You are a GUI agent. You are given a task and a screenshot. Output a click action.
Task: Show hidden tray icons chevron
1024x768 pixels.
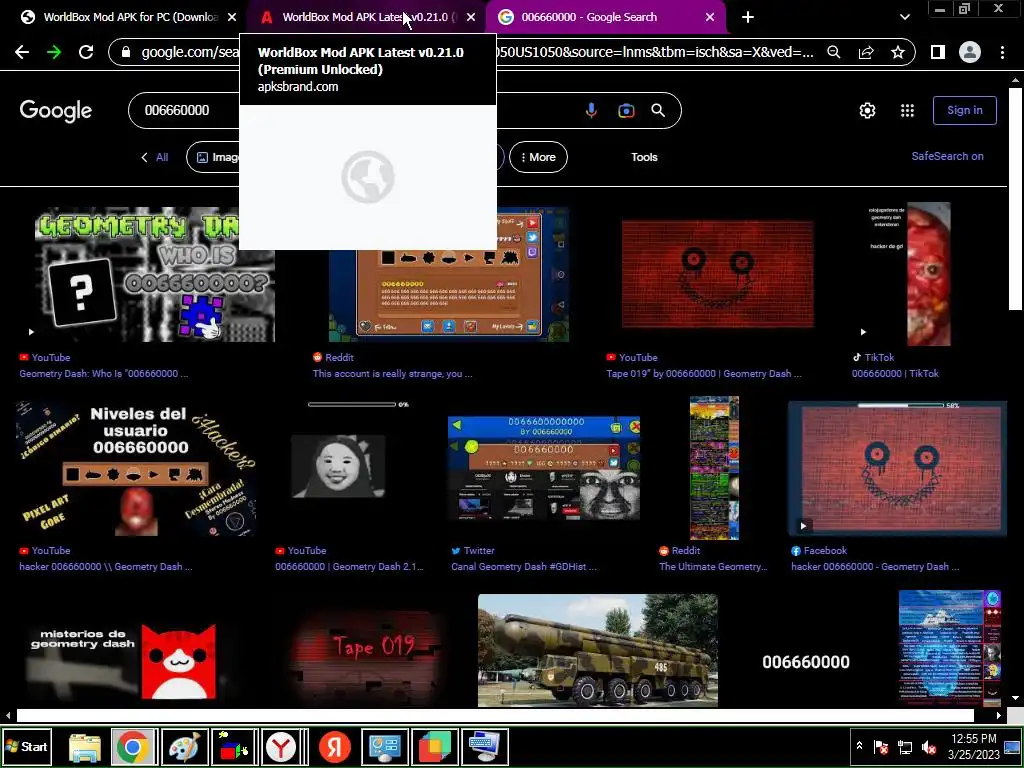point(859,746)
